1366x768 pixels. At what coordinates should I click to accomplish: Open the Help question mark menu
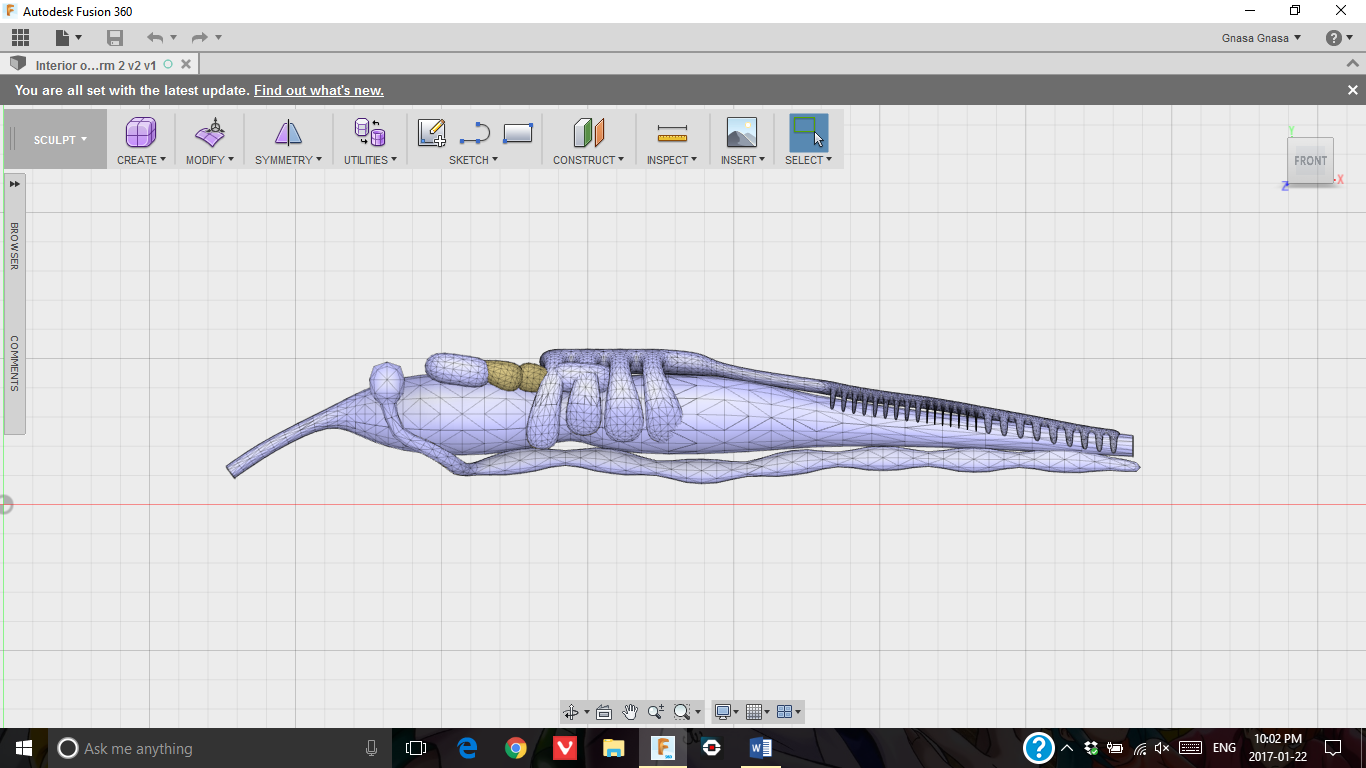pos(1339,38)
